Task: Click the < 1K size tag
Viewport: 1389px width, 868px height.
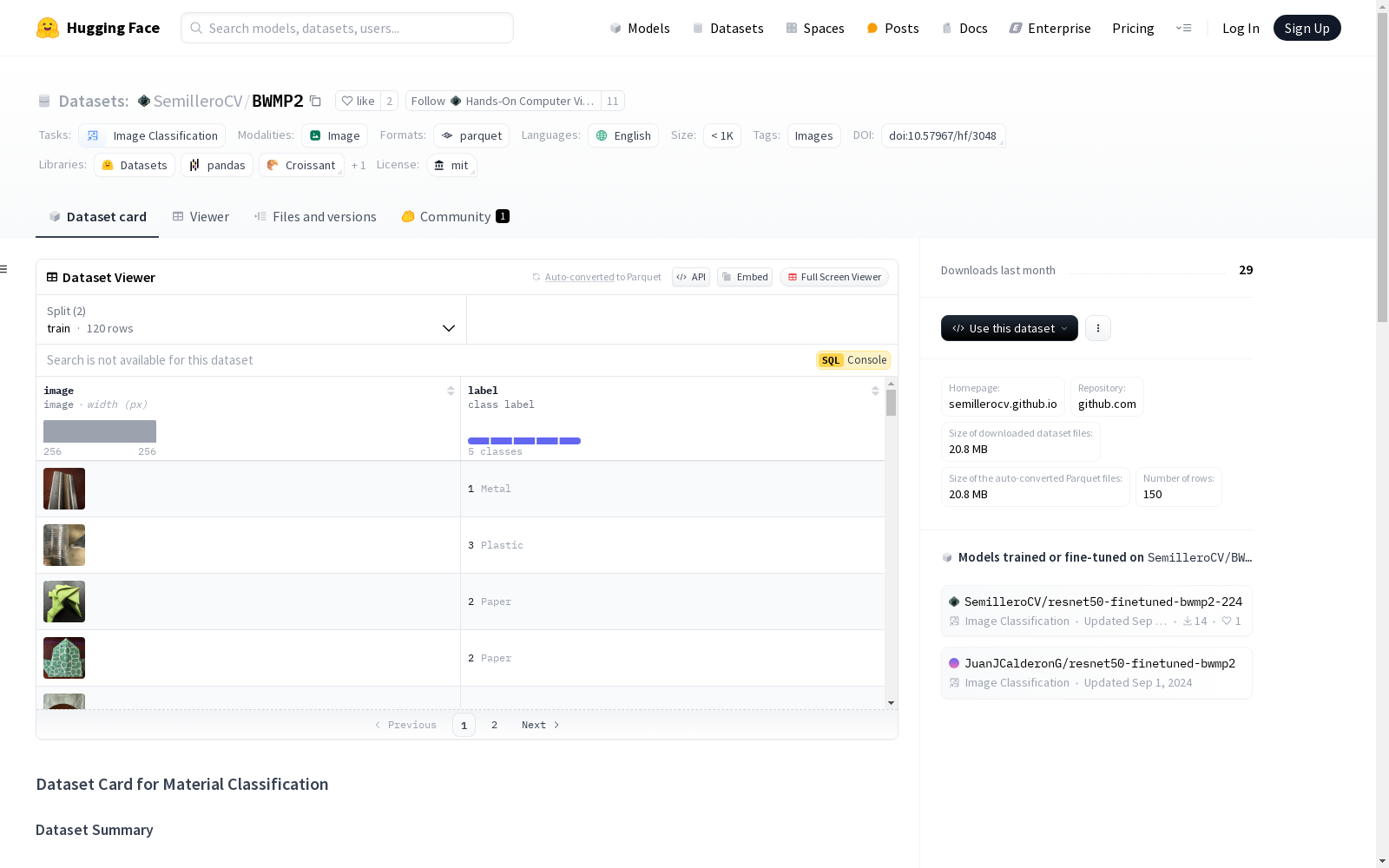Action: tap(722, 135)
